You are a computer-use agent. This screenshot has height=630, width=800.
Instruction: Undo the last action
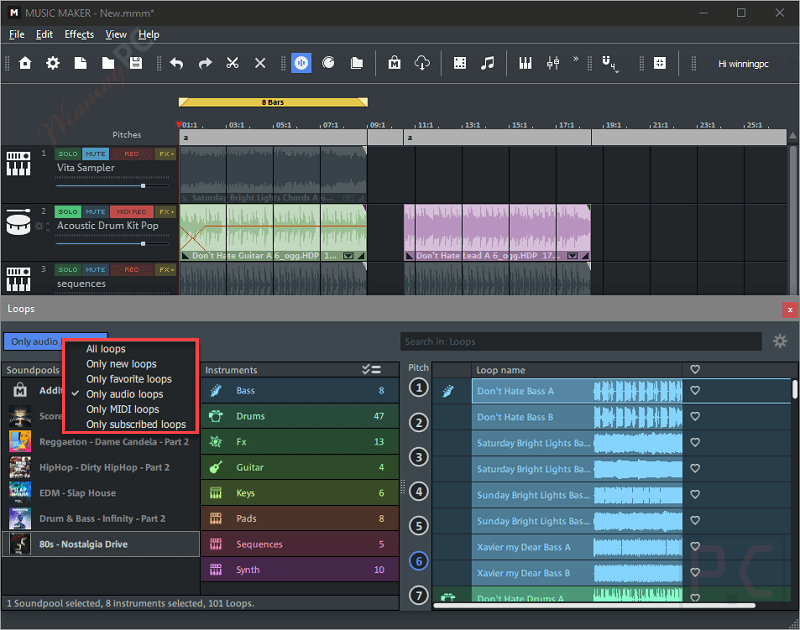[x=177, y=63]
